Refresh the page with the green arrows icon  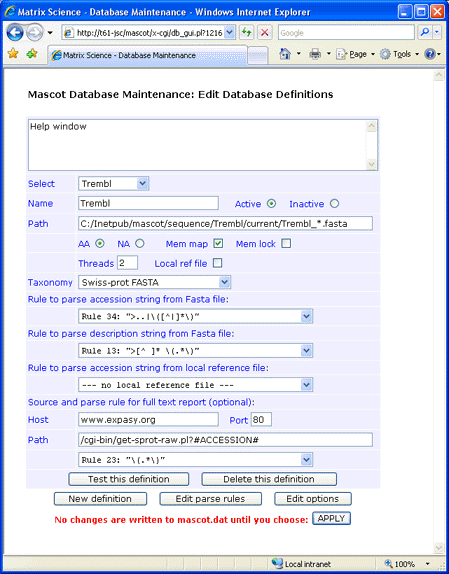(x=247, y=33)
